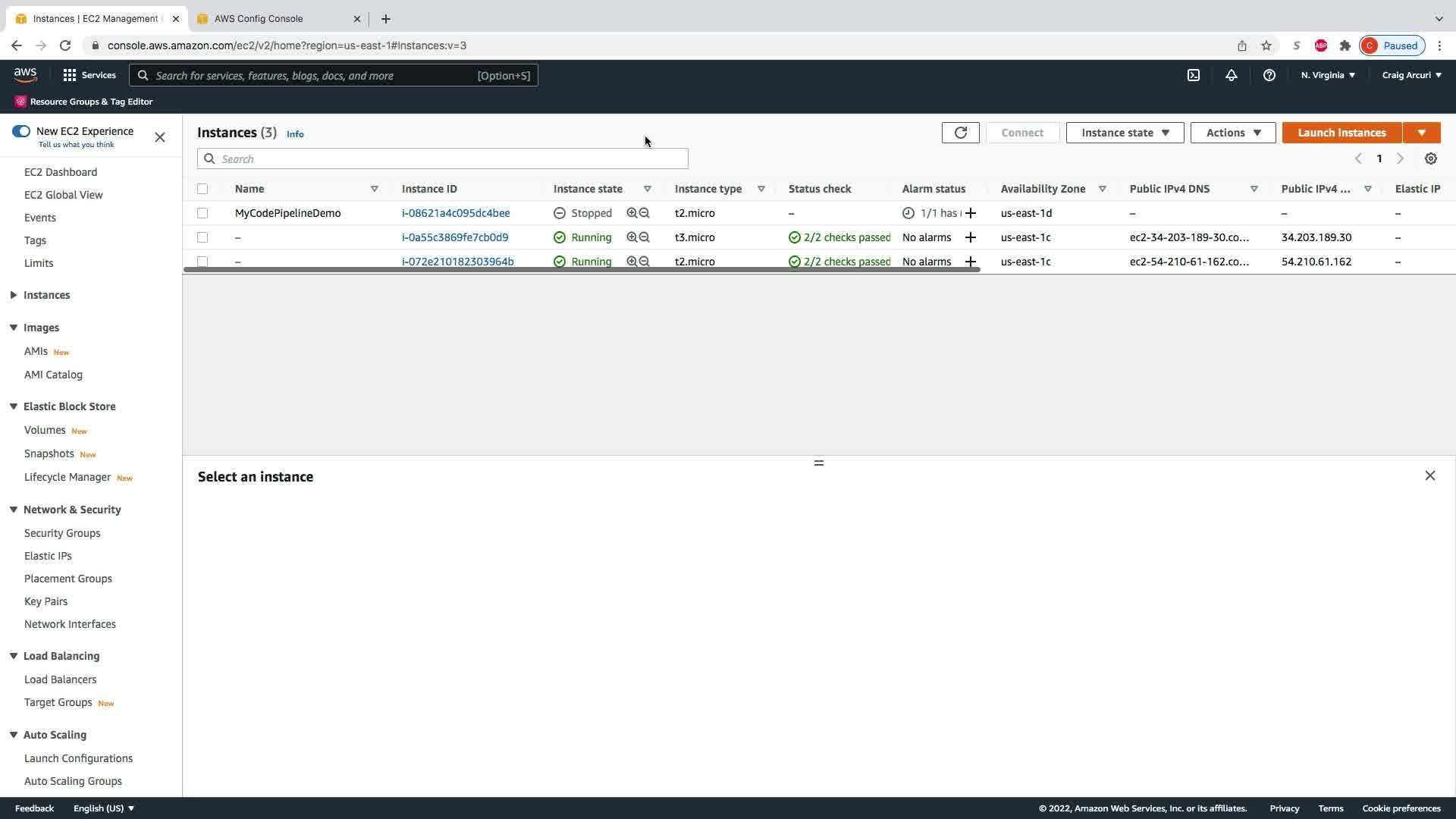Open the notifications bell icon
Image resolution: width=1456 pixels, height=819 pixels.
1231,75
